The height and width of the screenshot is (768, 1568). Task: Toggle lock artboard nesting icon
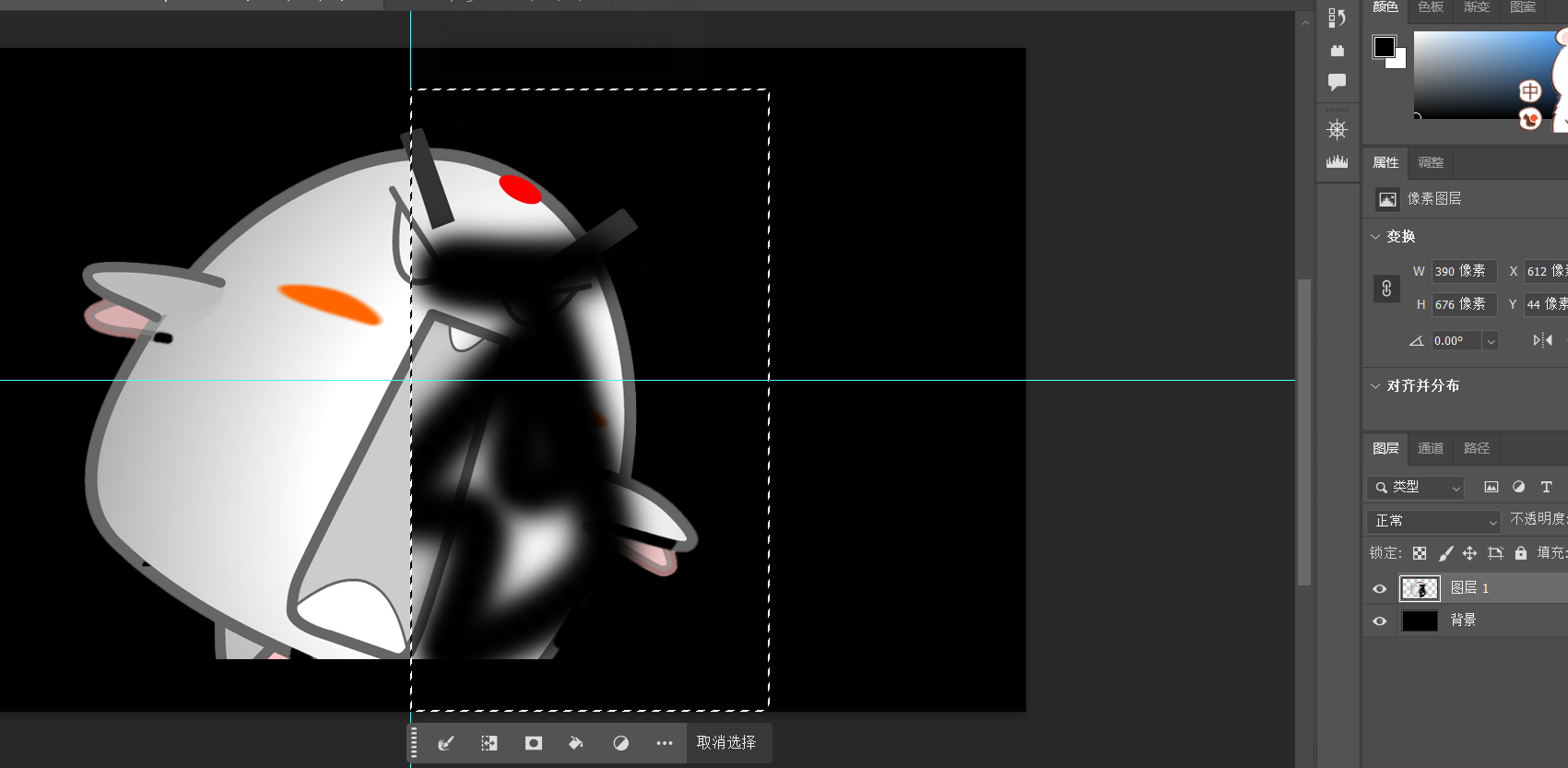tap(1495, 553)
